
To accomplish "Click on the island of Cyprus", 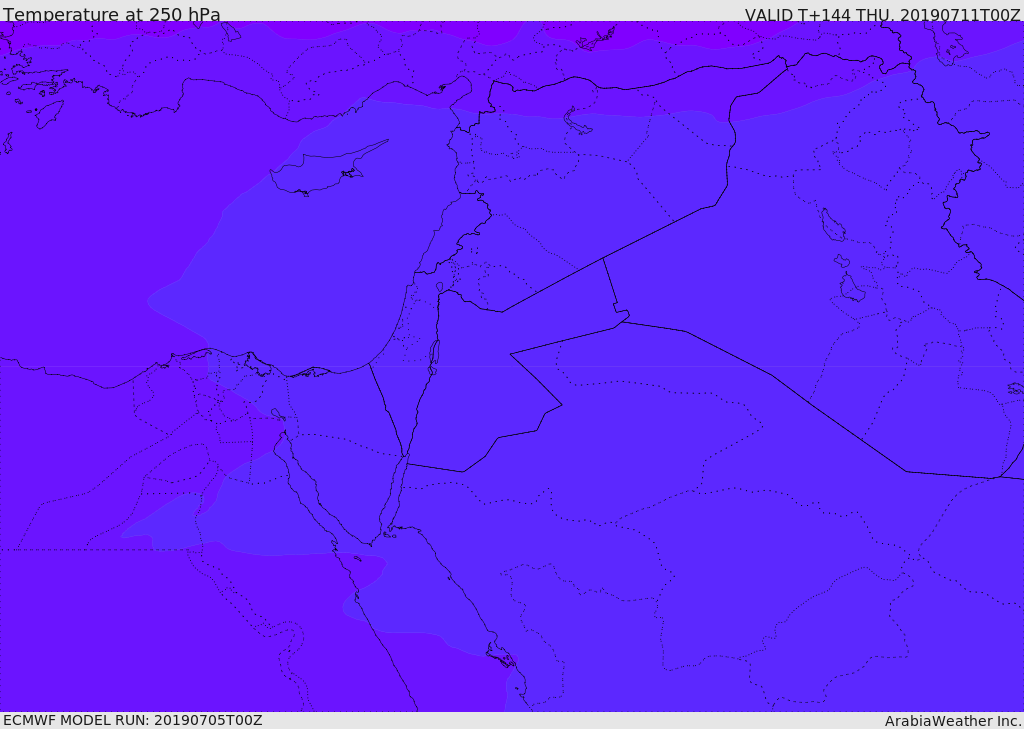I will (x=327, y=170).
